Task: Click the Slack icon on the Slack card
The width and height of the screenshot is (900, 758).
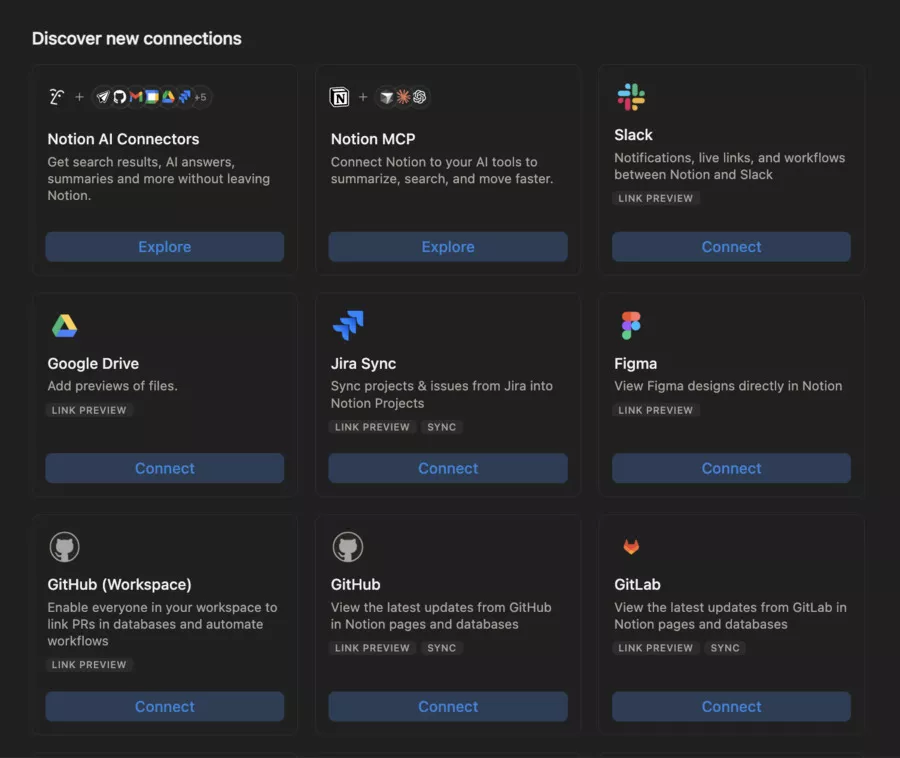Action: (631, 97)
